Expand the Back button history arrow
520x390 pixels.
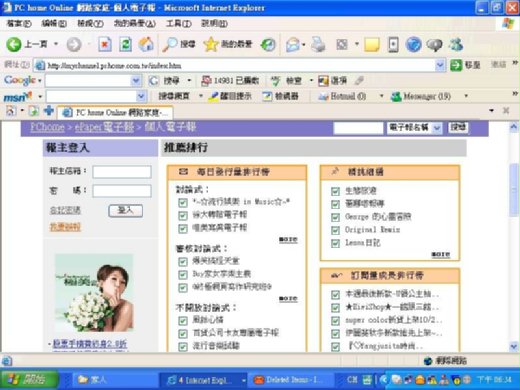pyautogui.click(x=56, y=44)
